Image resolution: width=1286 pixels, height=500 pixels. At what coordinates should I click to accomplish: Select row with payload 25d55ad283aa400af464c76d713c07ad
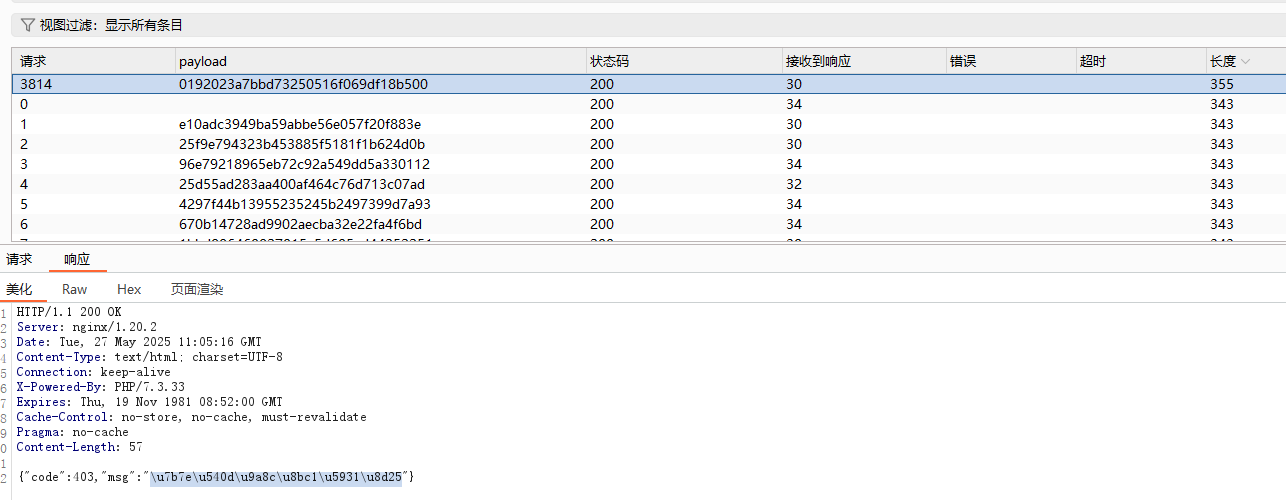click(x=302, y=184)
